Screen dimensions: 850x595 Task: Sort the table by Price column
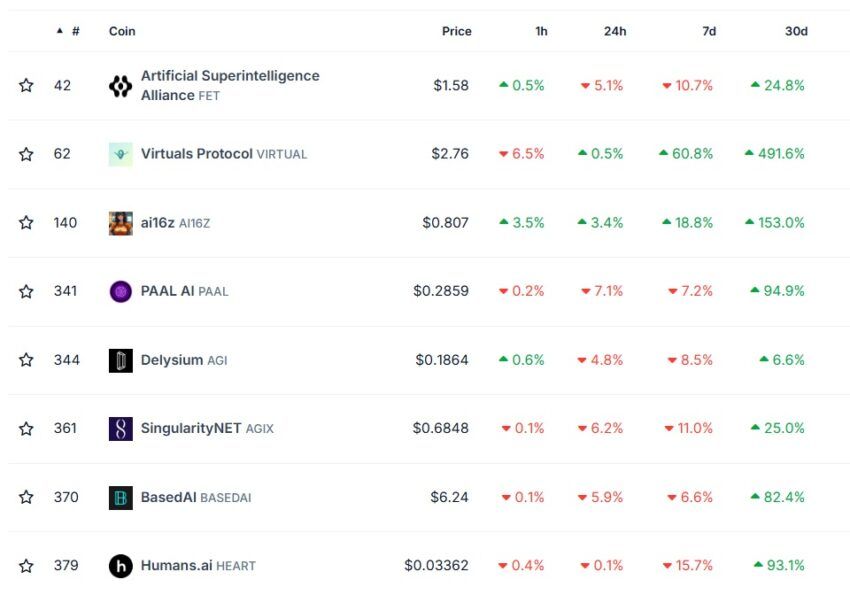coord(456,31)
